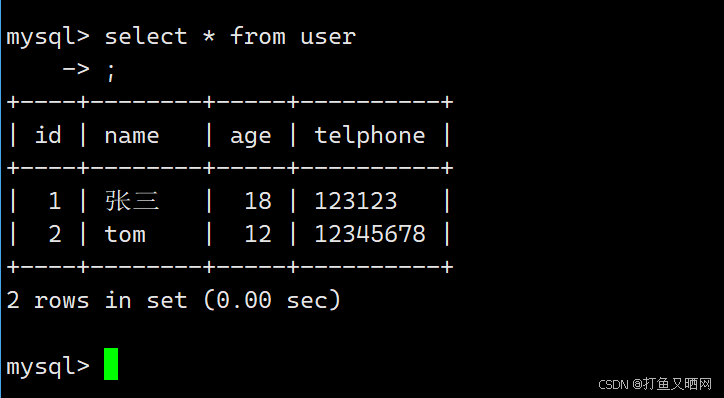This screenshot has height=398, width=724.
Task: Click the id value 2 in second row
Action: (55, 234)
